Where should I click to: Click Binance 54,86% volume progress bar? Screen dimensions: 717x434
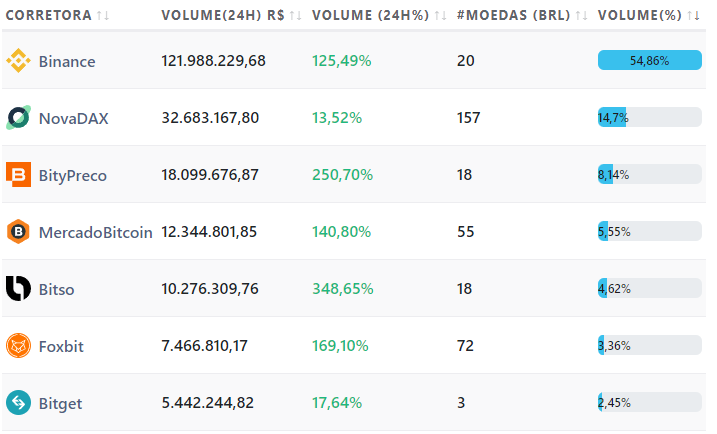point(649,61)
